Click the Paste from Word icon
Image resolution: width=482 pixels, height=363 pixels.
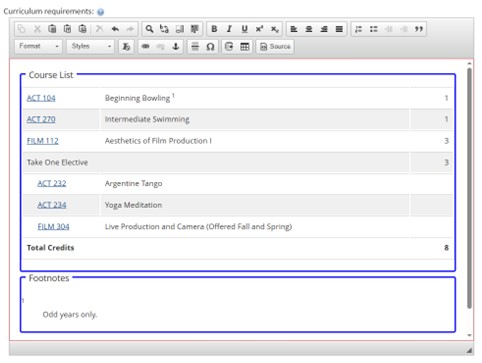point(82,29)
